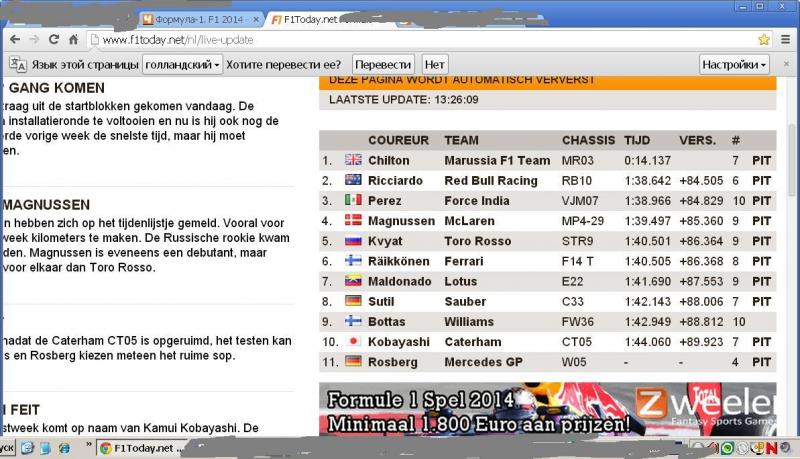The height and width of the screenshot is (459, 800).
Task: Click the Internet Explorer icon in quick launch
Action: [x=64, y=448]
